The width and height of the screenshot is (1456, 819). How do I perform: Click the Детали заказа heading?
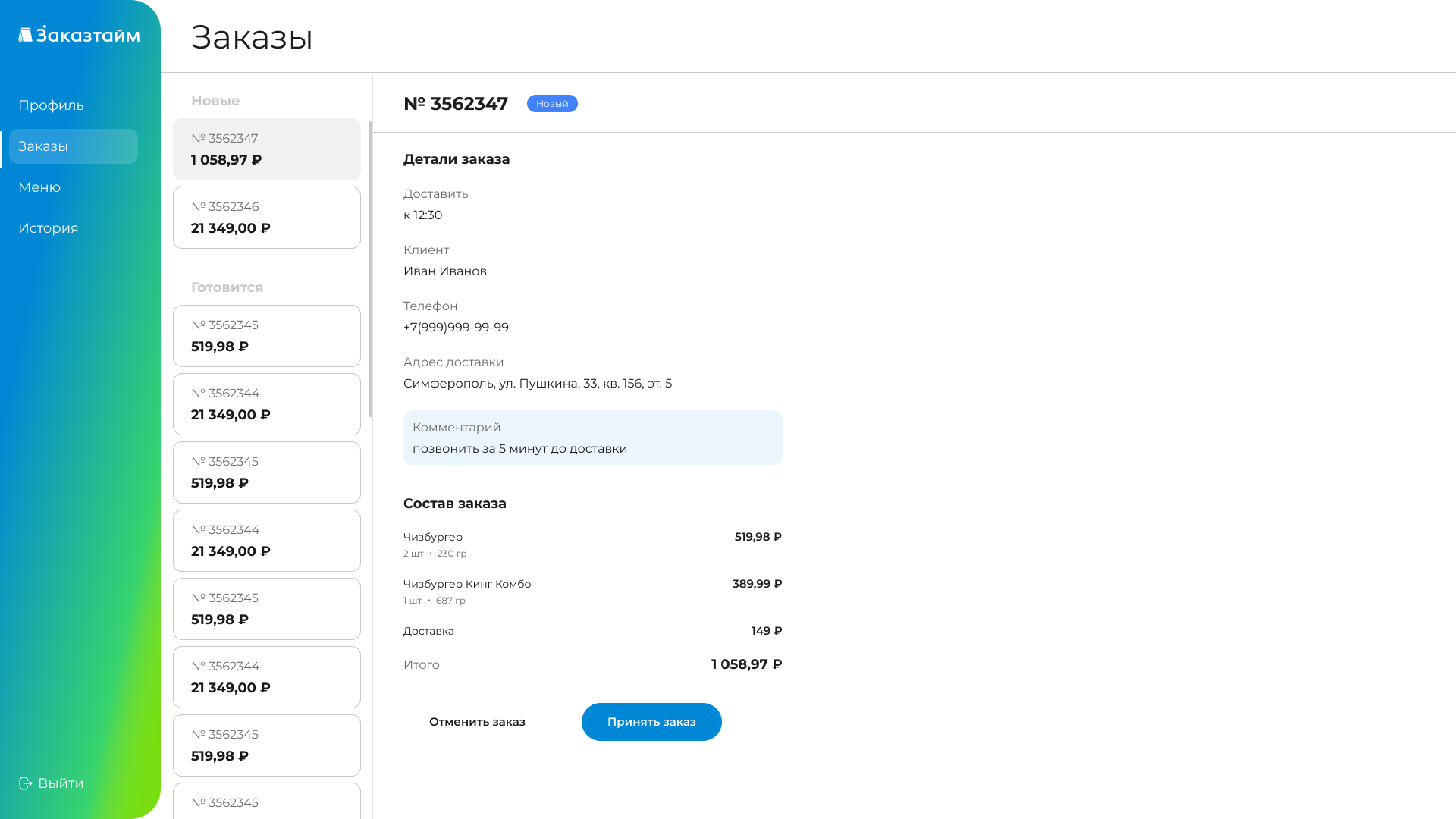(457, 159)
